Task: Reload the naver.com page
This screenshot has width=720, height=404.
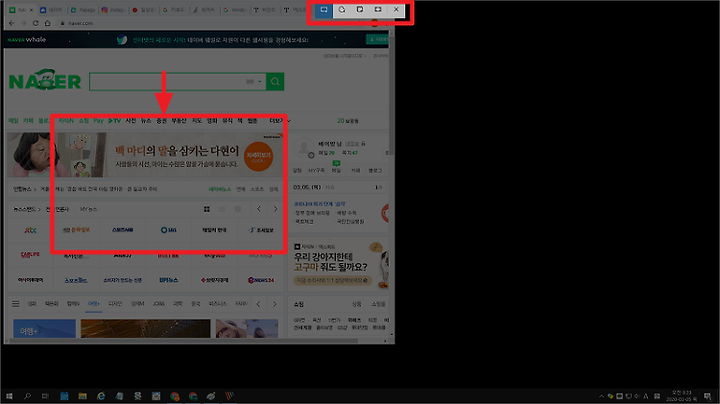Action: [35, 23]
